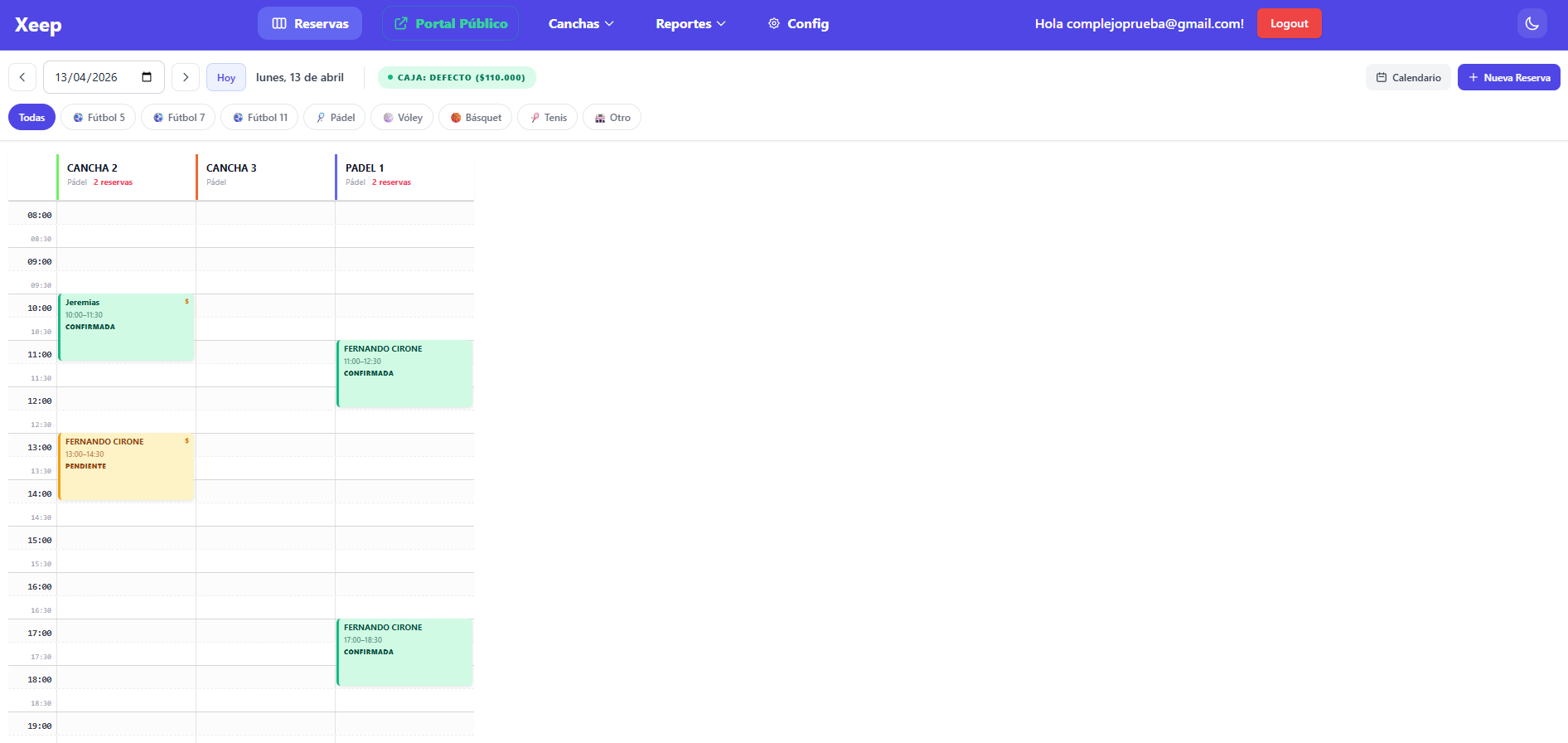Open the Portal Público link
The image size is (1568, 743).
450,23
